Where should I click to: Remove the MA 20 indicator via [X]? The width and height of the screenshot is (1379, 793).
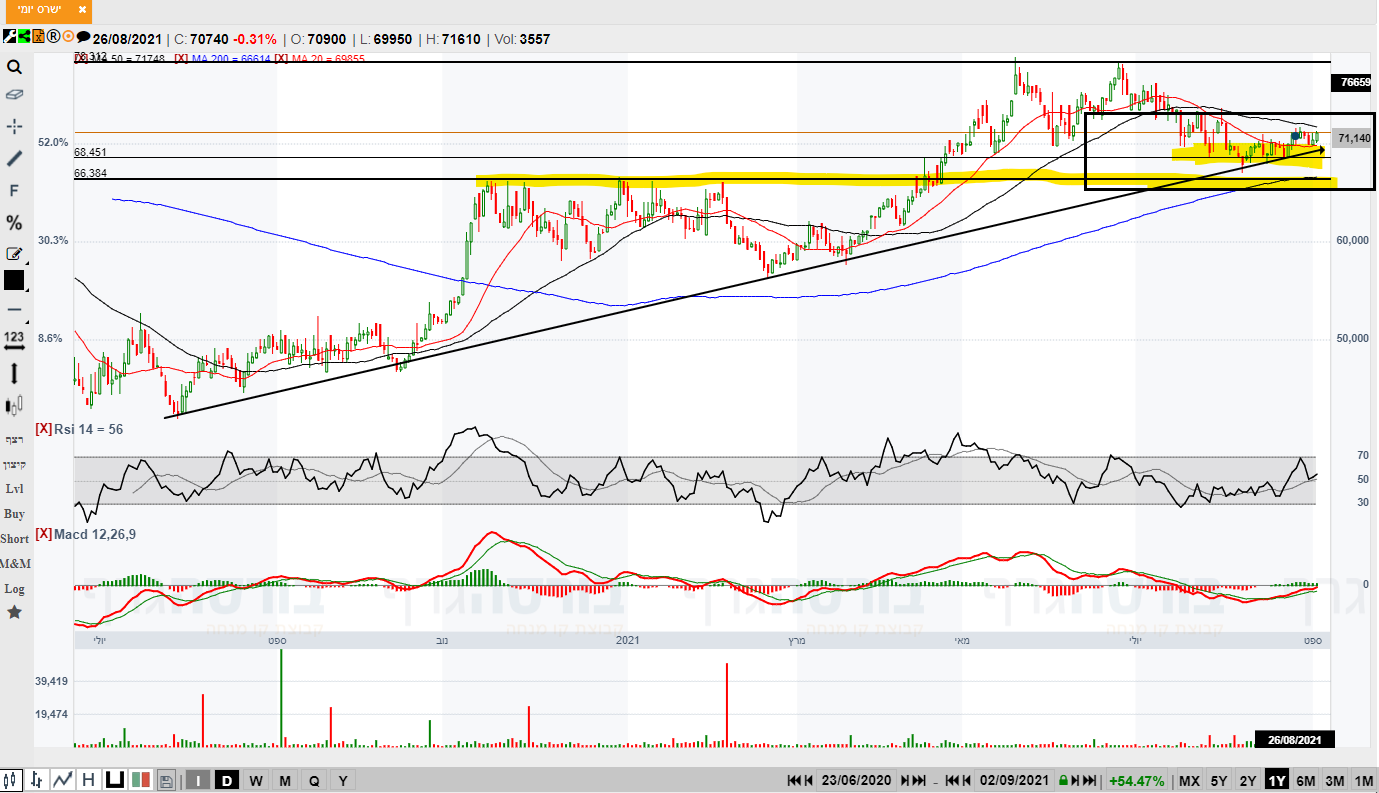282,59
